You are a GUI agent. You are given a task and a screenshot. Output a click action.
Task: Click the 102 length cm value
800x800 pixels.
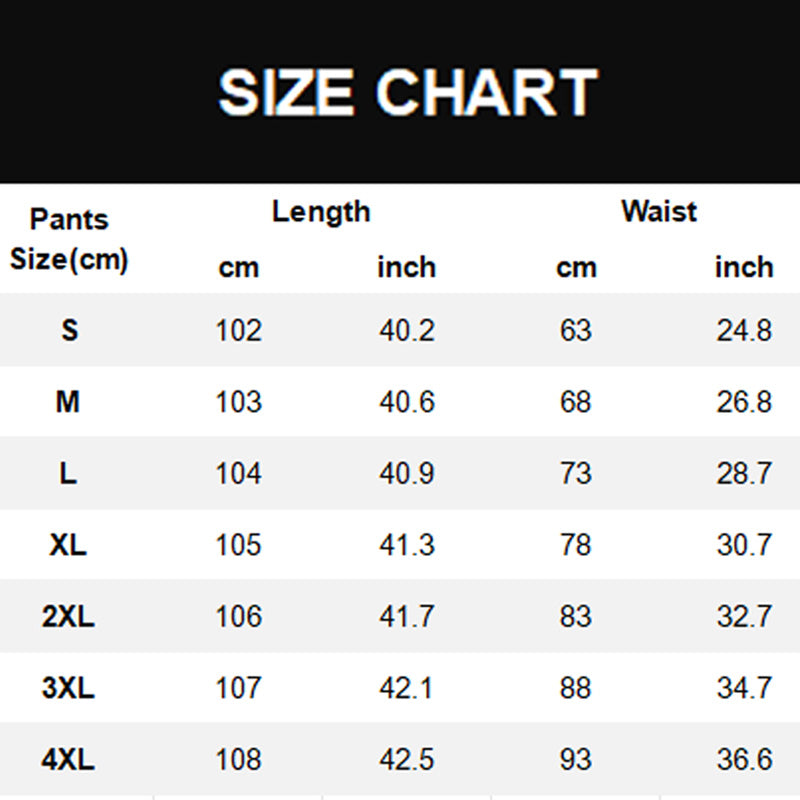[x=239, y=330]
